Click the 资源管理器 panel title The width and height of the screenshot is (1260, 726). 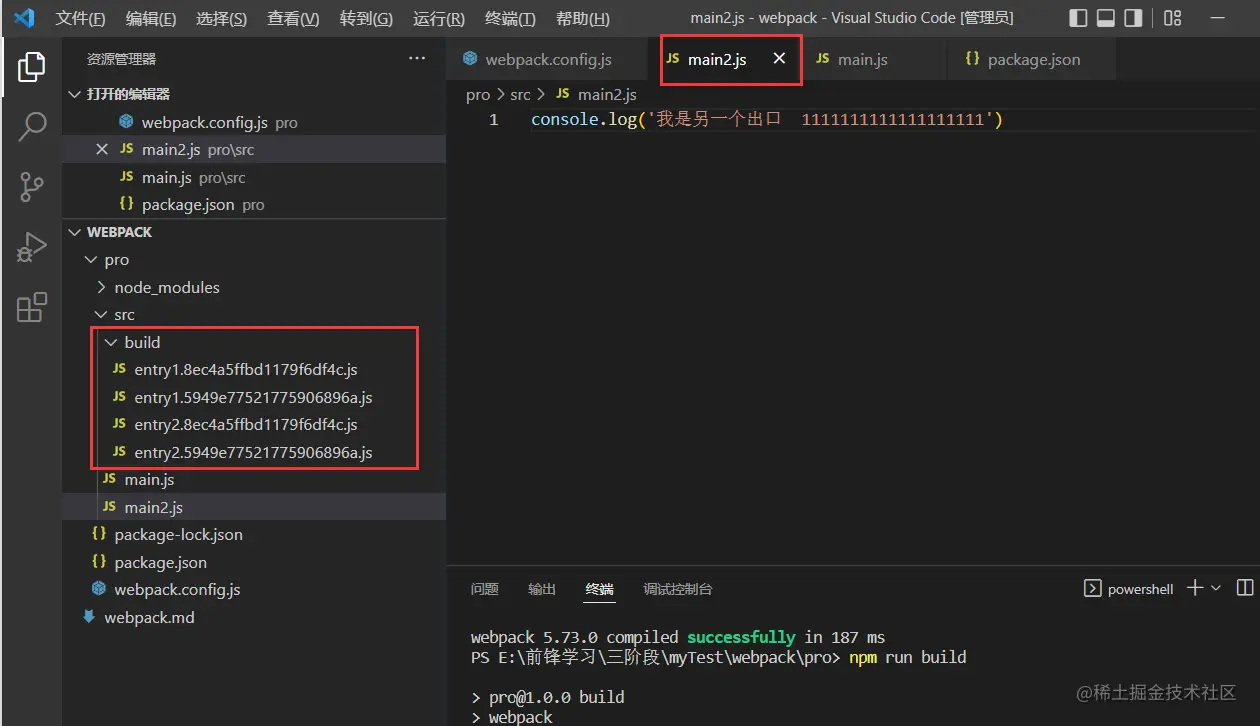(x=121, y=59)
